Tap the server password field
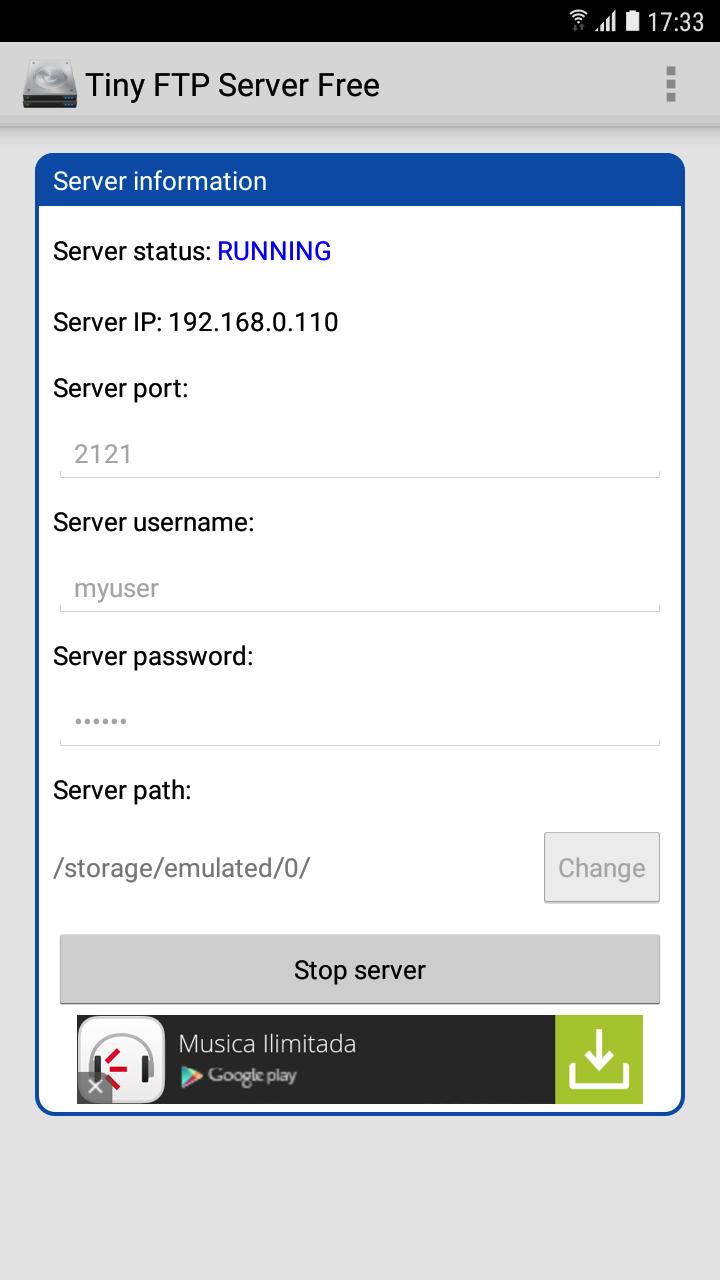Image resolution: width=720 pixels, height=1280 pixels. [x=360, y=722]
